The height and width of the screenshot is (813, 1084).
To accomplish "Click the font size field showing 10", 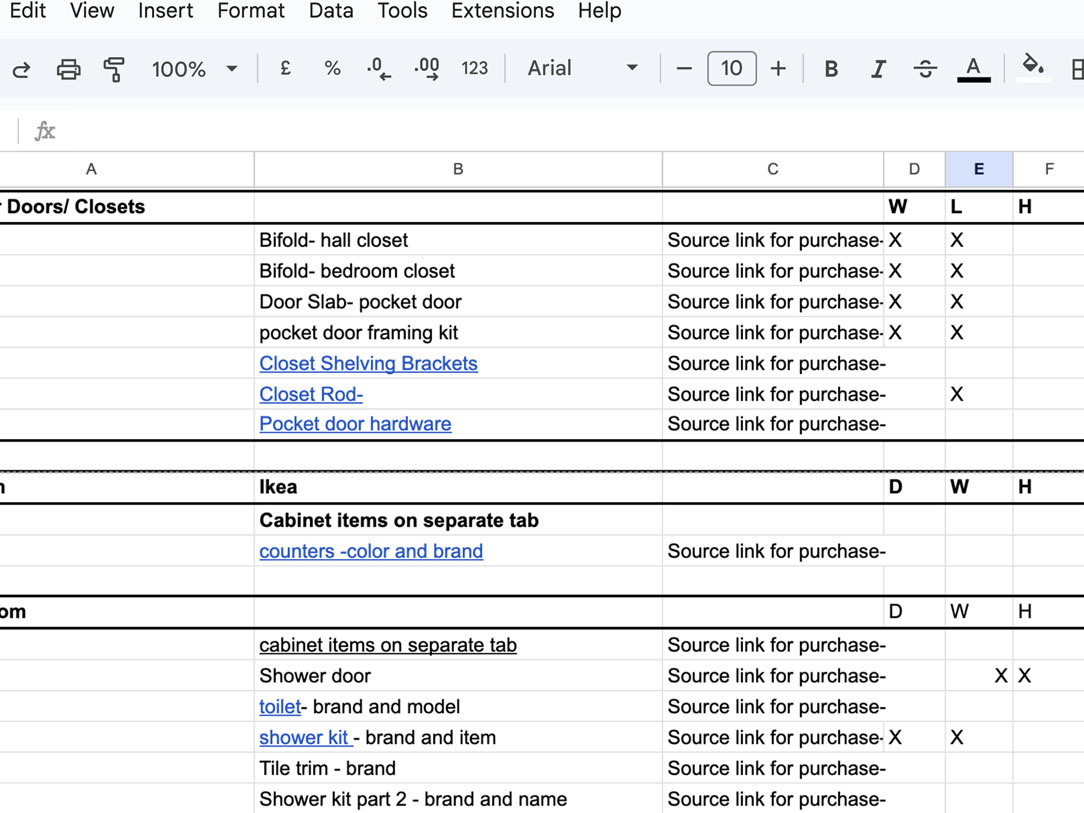I will tap(731, 68).
